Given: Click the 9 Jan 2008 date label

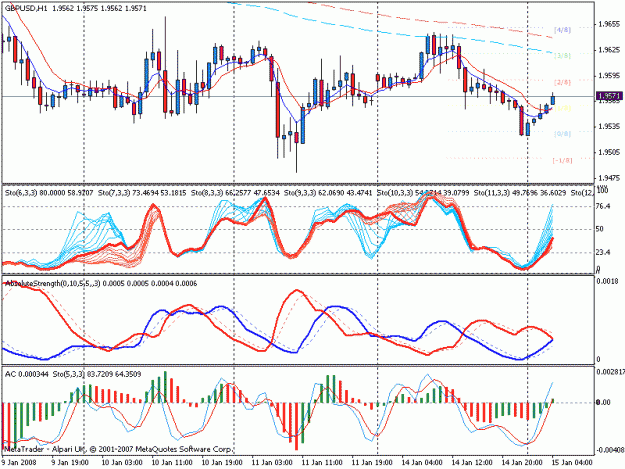Looking at the screenshot, I should 19,463.
